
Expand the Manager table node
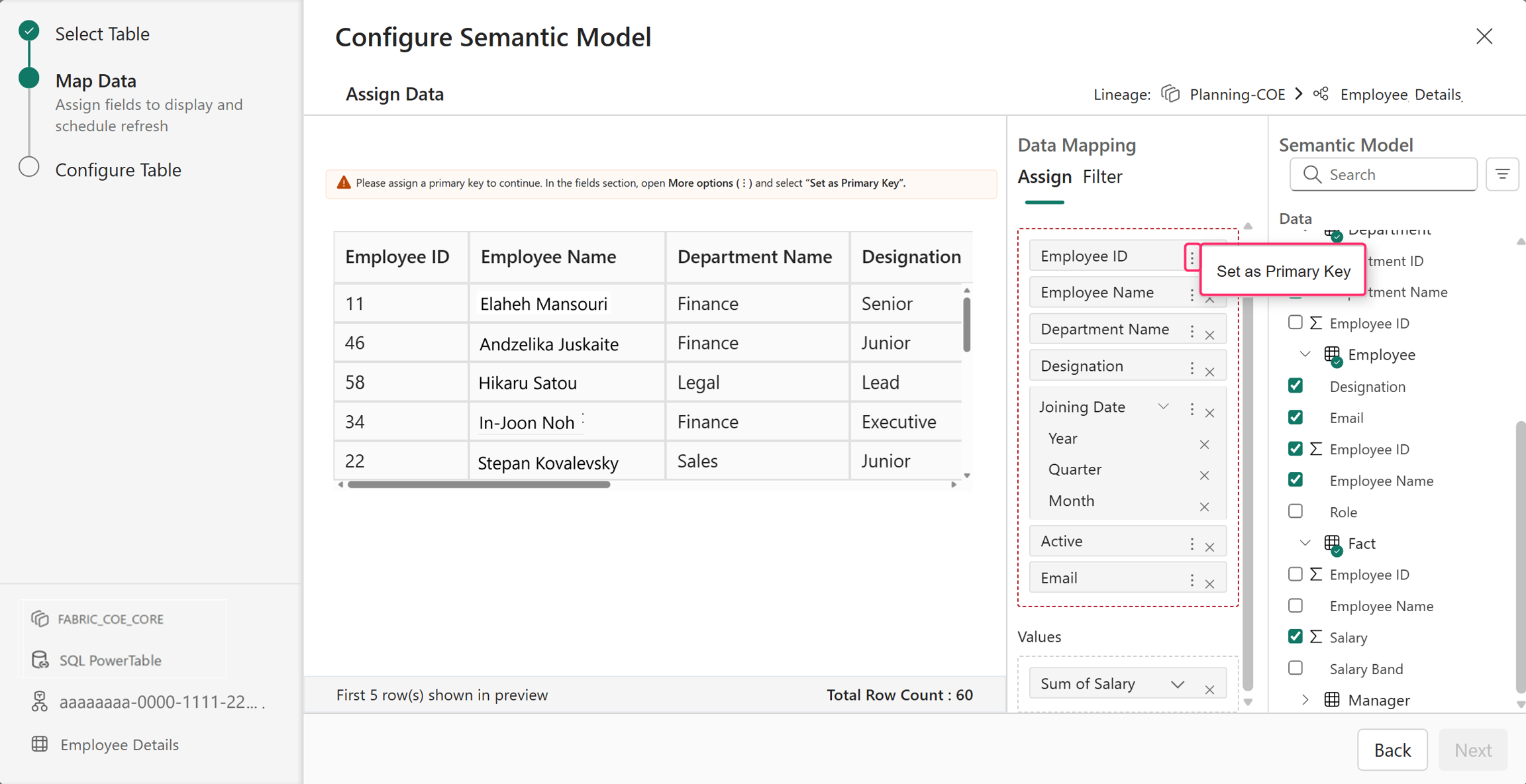point(1305,700)
